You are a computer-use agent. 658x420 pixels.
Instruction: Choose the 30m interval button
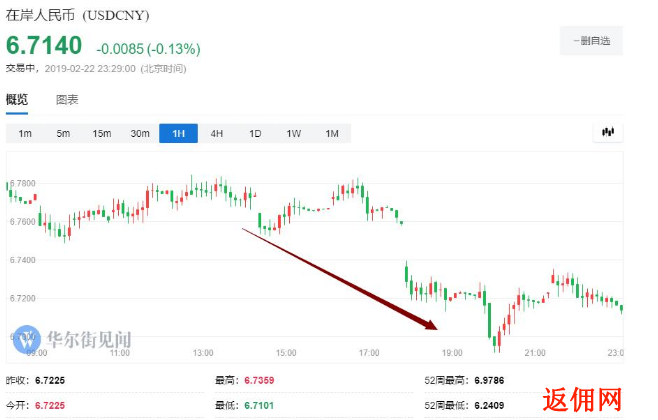click(x=140, y=133)
